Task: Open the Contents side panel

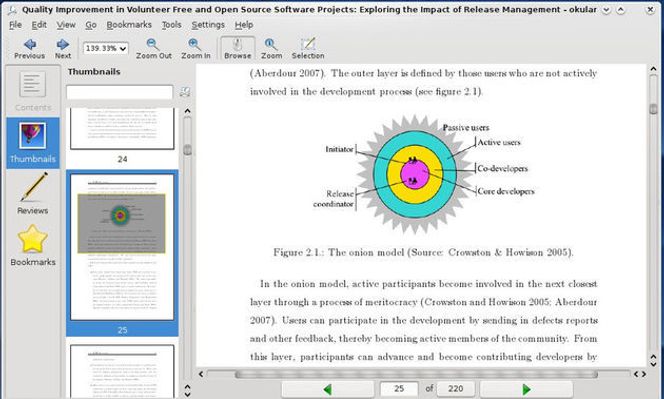Action: click(x=33, y=91)
